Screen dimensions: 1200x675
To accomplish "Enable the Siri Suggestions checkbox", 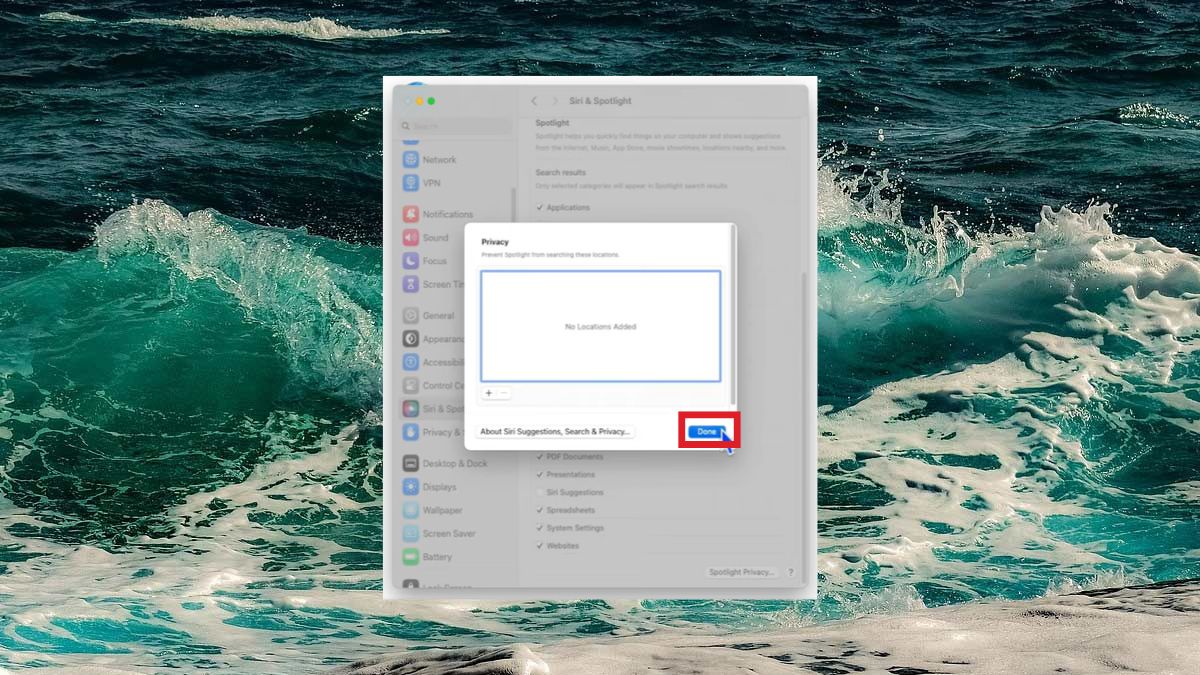I will click(x=540, y=492).
